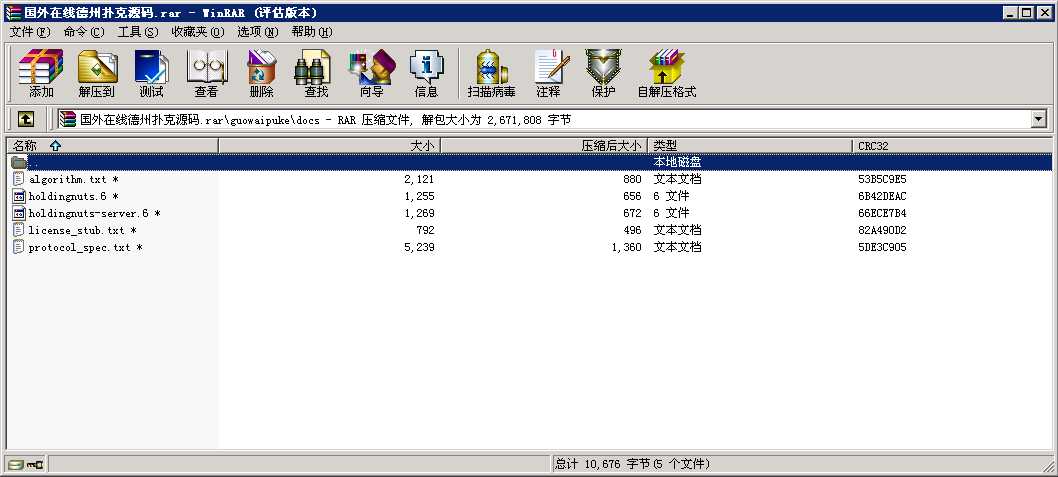Click the disk drive icon in status bar

16,464
